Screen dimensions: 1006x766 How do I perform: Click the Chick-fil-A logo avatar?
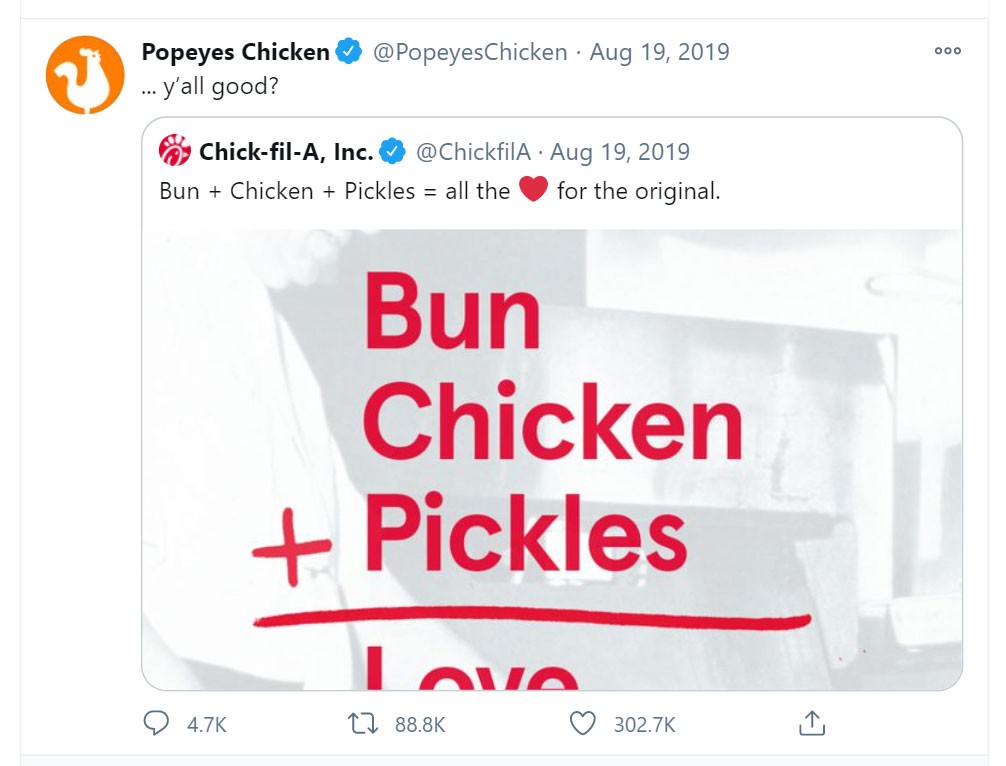tap(175, 153)
